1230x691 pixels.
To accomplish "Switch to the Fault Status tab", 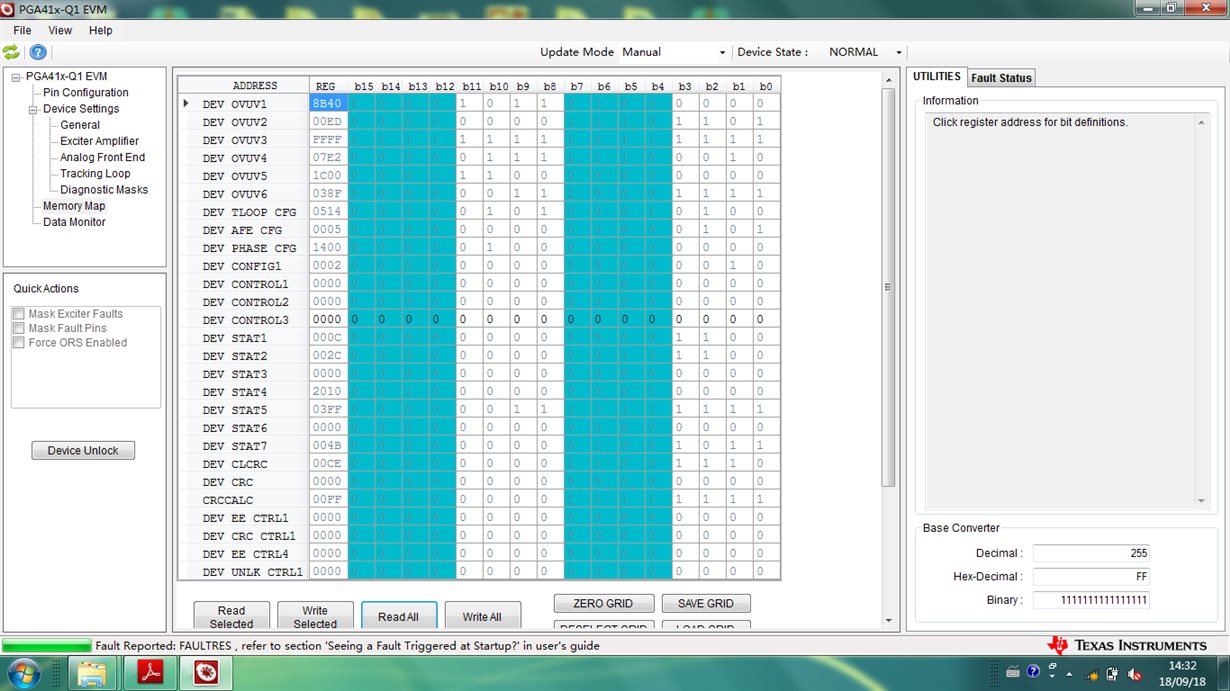I will click(x=1001, y=78).
